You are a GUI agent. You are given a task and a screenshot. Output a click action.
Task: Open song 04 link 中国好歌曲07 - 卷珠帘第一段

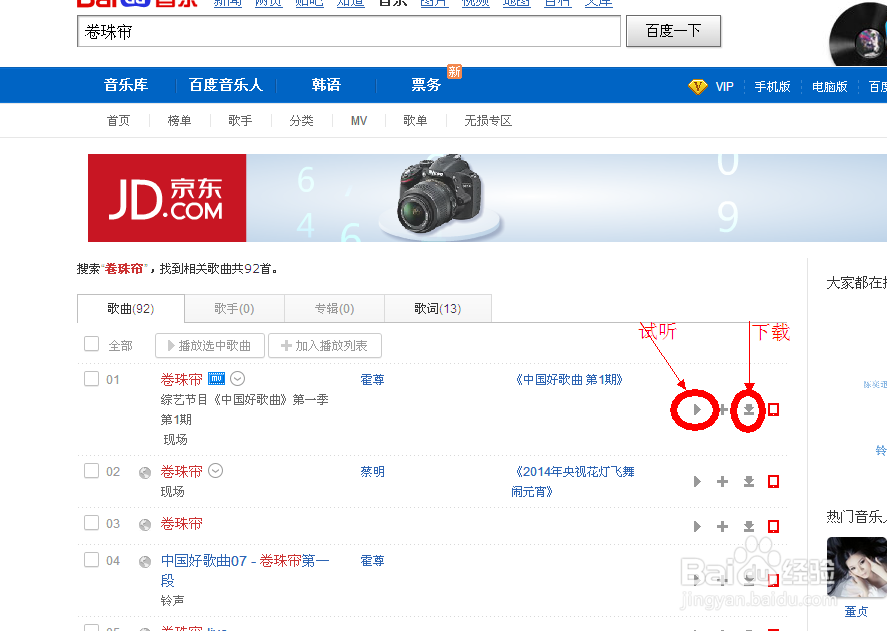click(x=245, y=570)
